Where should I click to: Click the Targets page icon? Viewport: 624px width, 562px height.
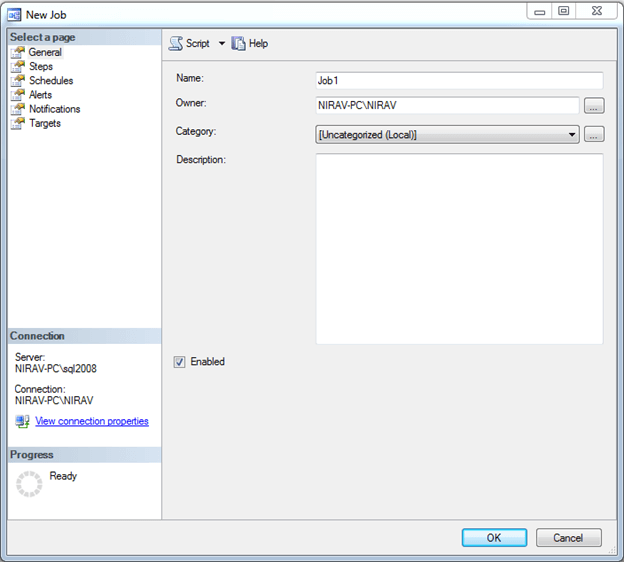[18, 124]
